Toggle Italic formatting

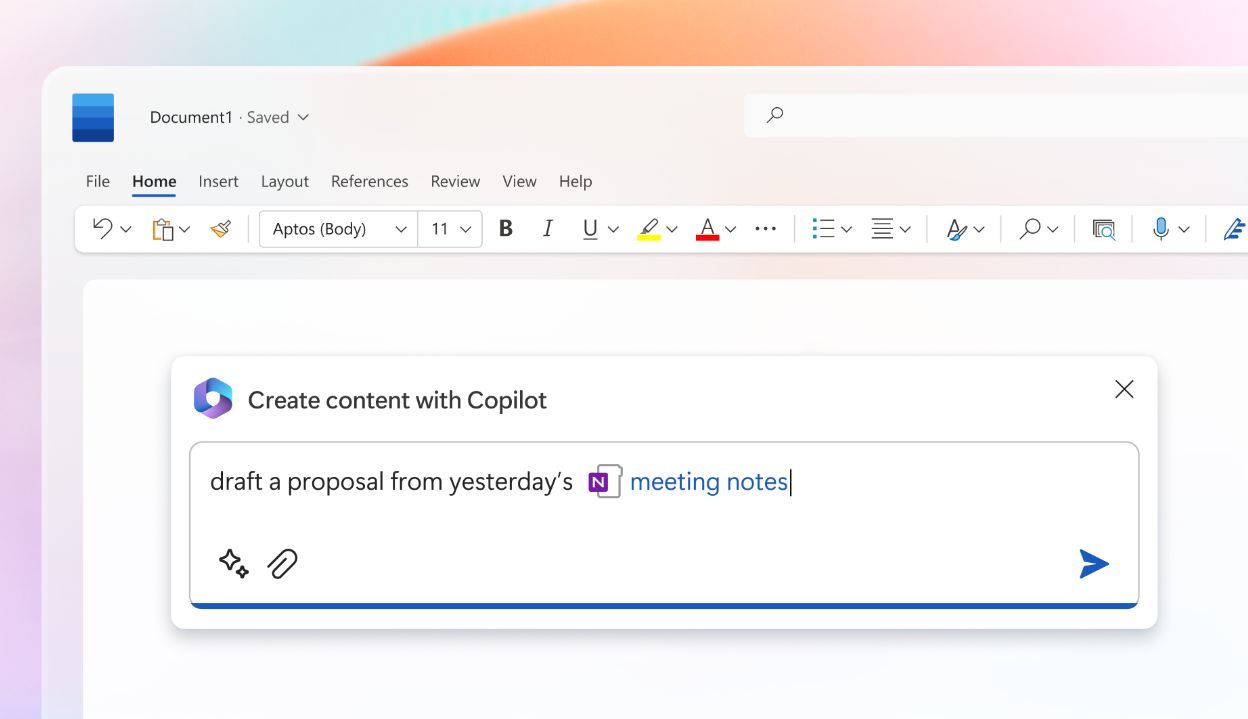[x=547, y=229]
